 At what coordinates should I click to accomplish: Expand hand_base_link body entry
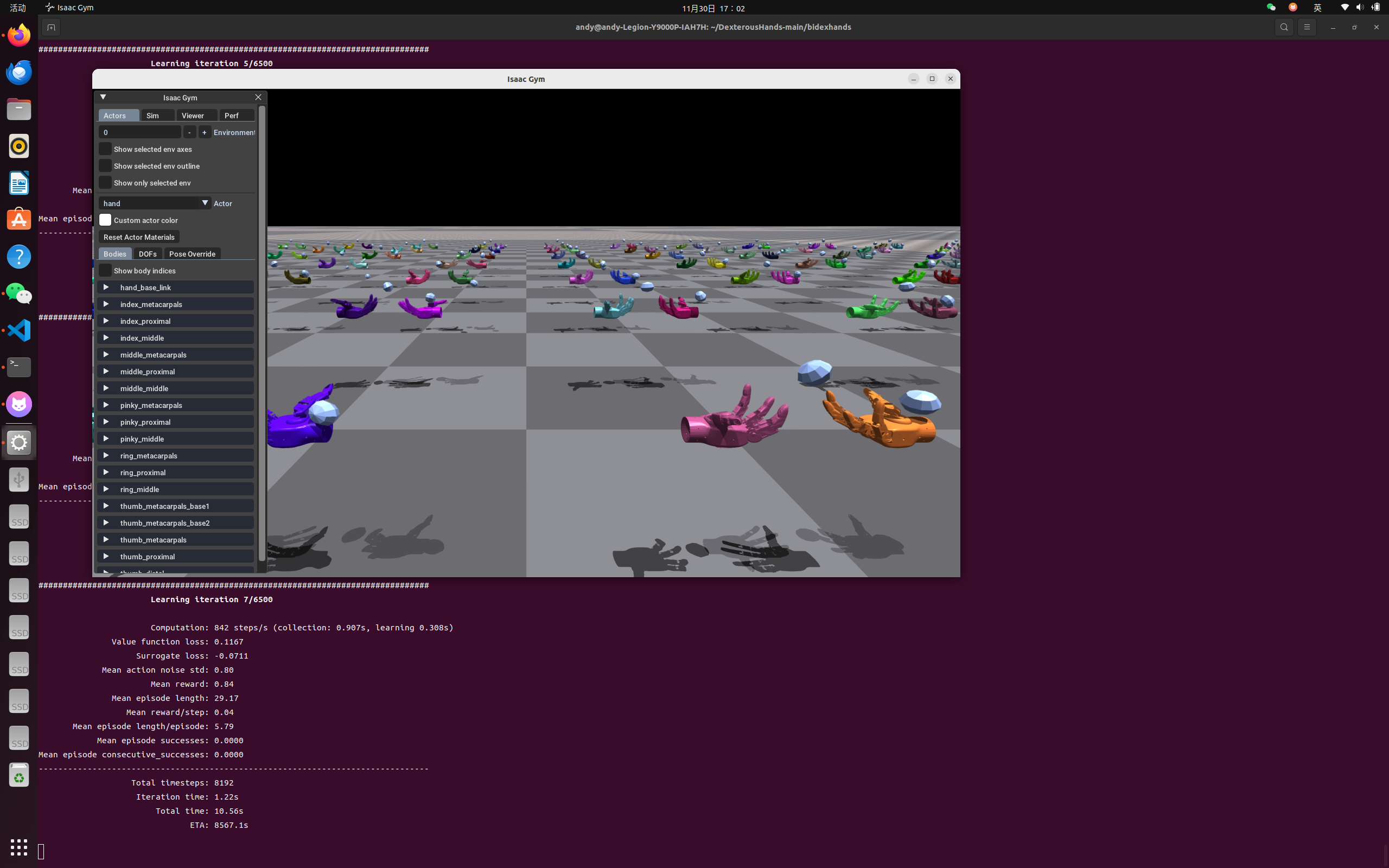(x=175, y=287)
